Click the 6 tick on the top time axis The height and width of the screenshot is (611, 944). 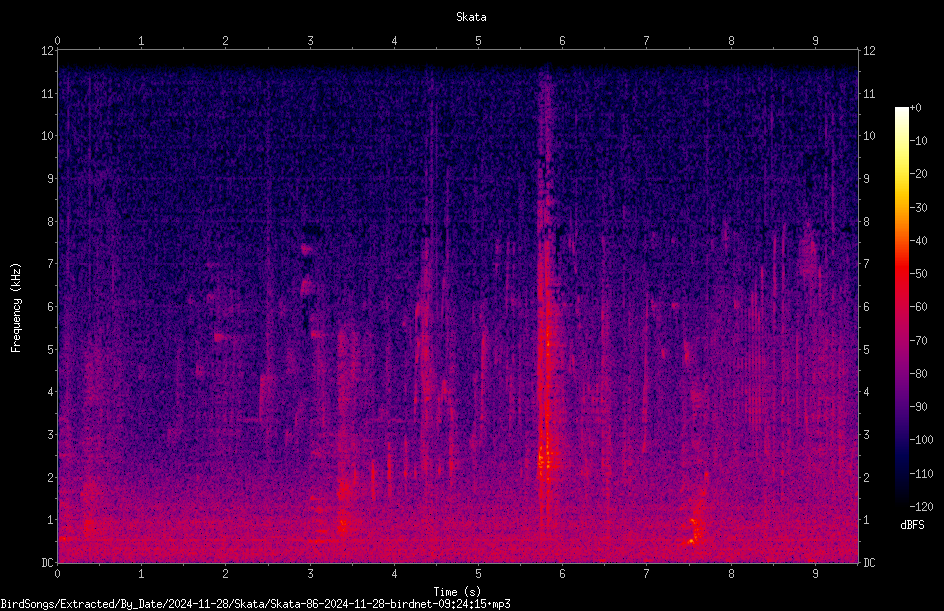[x=562, y=41]
